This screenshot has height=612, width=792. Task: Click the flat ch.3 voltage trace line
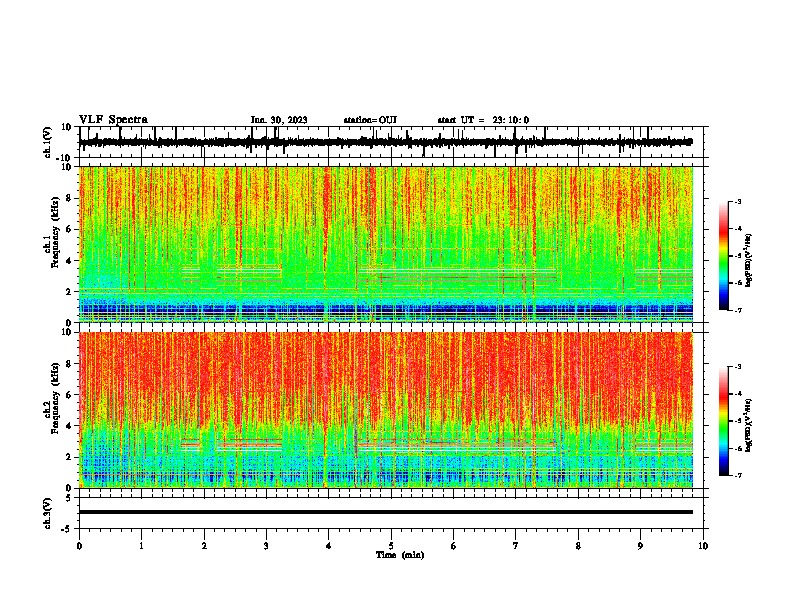[x=385, y=512]
